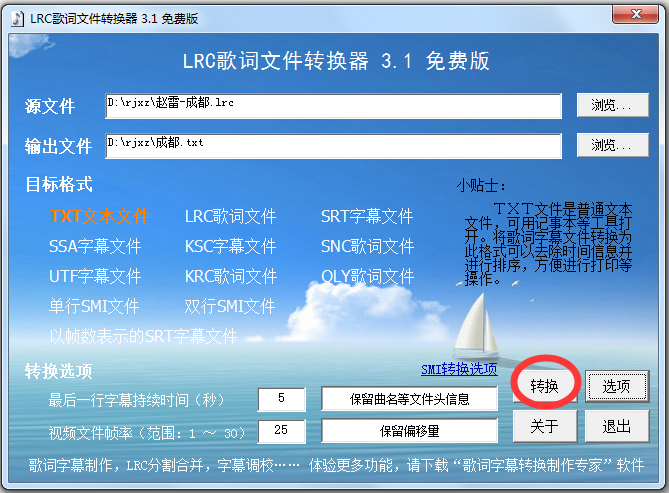Click the music note app icon in title bar
The height and width of the screenshot is (493, 669).
coord(17,18)
